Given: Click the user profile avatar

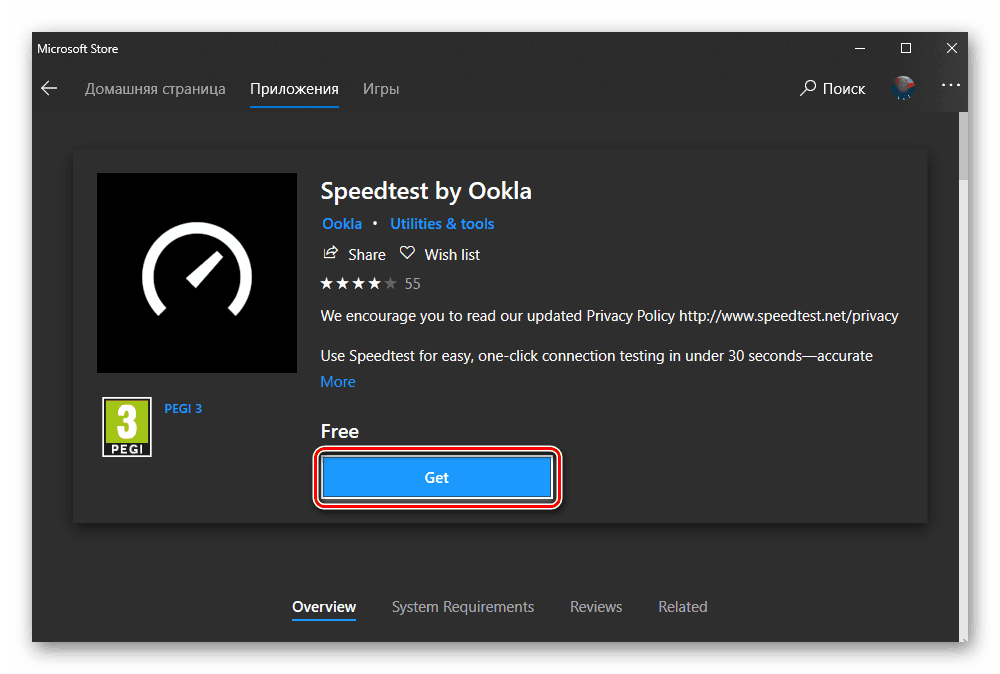Looking at the screenshot, I should pos(903,88).
